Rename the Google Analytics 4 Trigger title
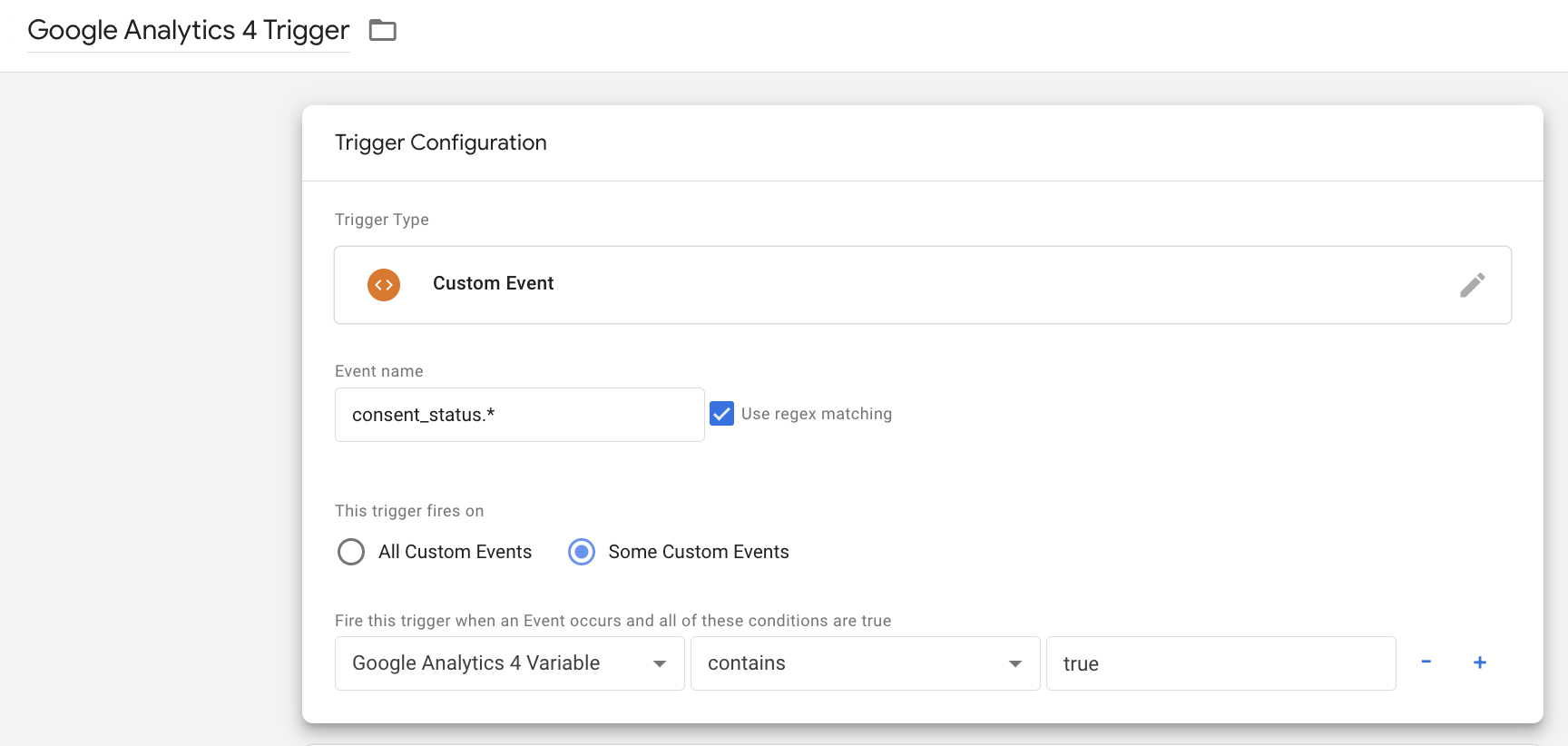1568x746 pixels. [x=189, y=30]
